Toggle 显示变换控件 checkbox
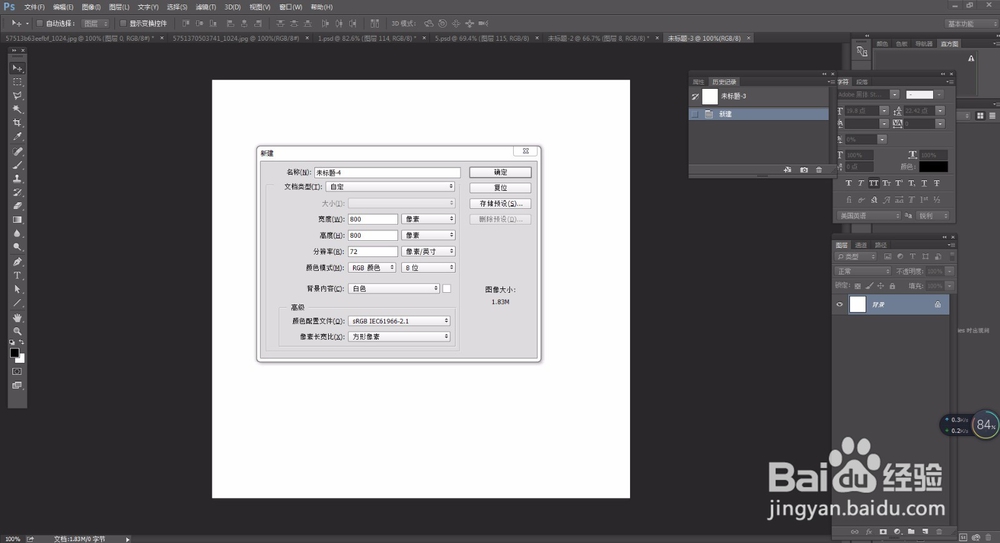1000x543 pixels. [123, 24]
